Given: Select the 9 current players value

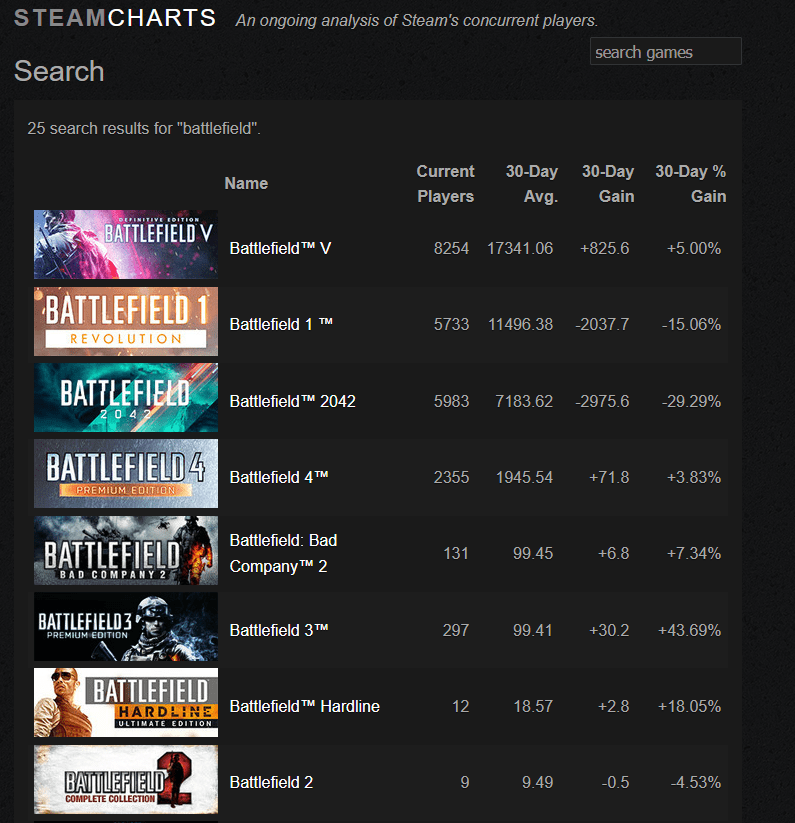Looking at the screenshot, I should click(x=464, y=782).
